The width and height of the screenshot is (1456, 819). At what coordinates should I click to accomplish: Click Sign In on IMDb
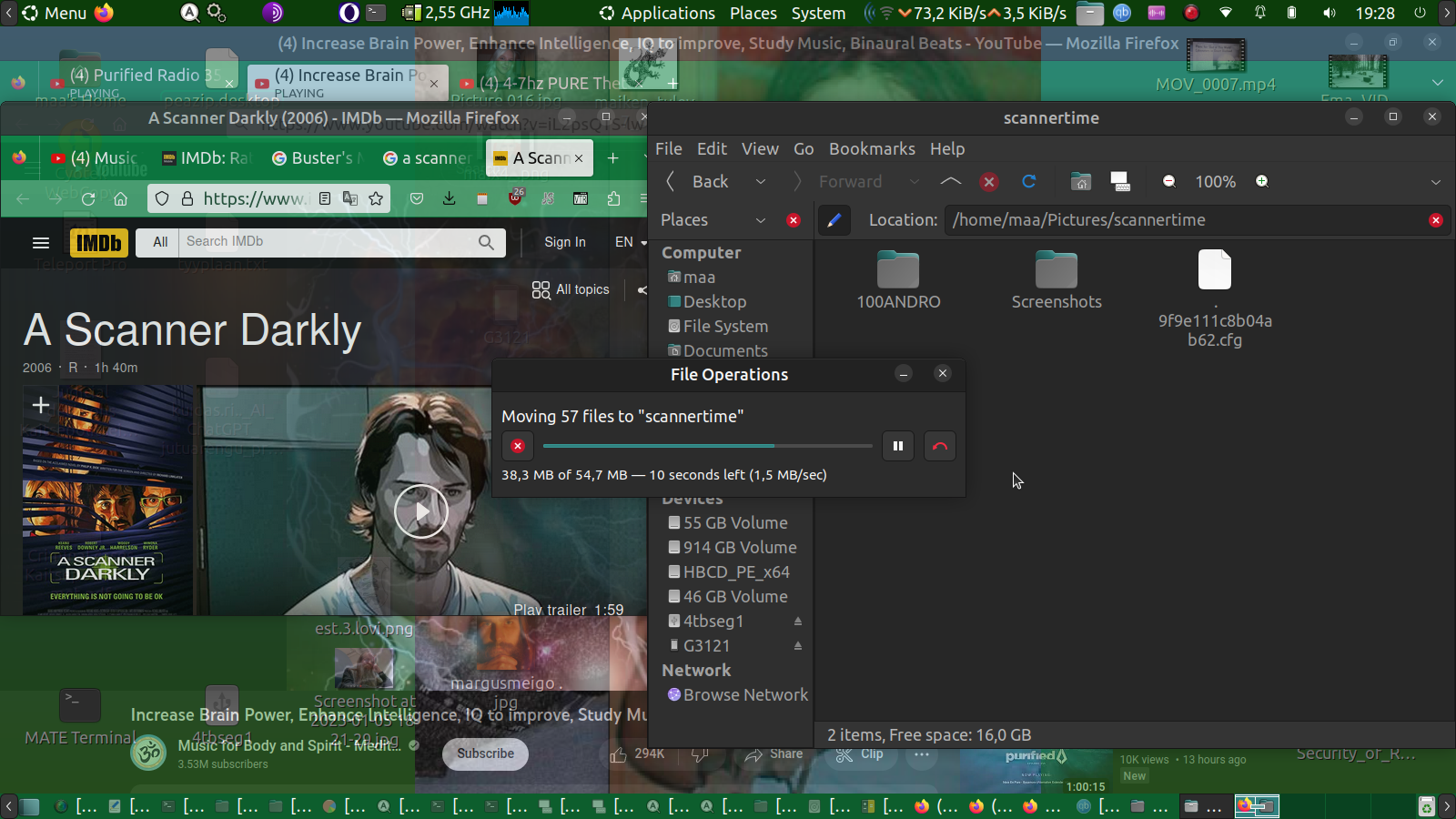tap(565, 242)
